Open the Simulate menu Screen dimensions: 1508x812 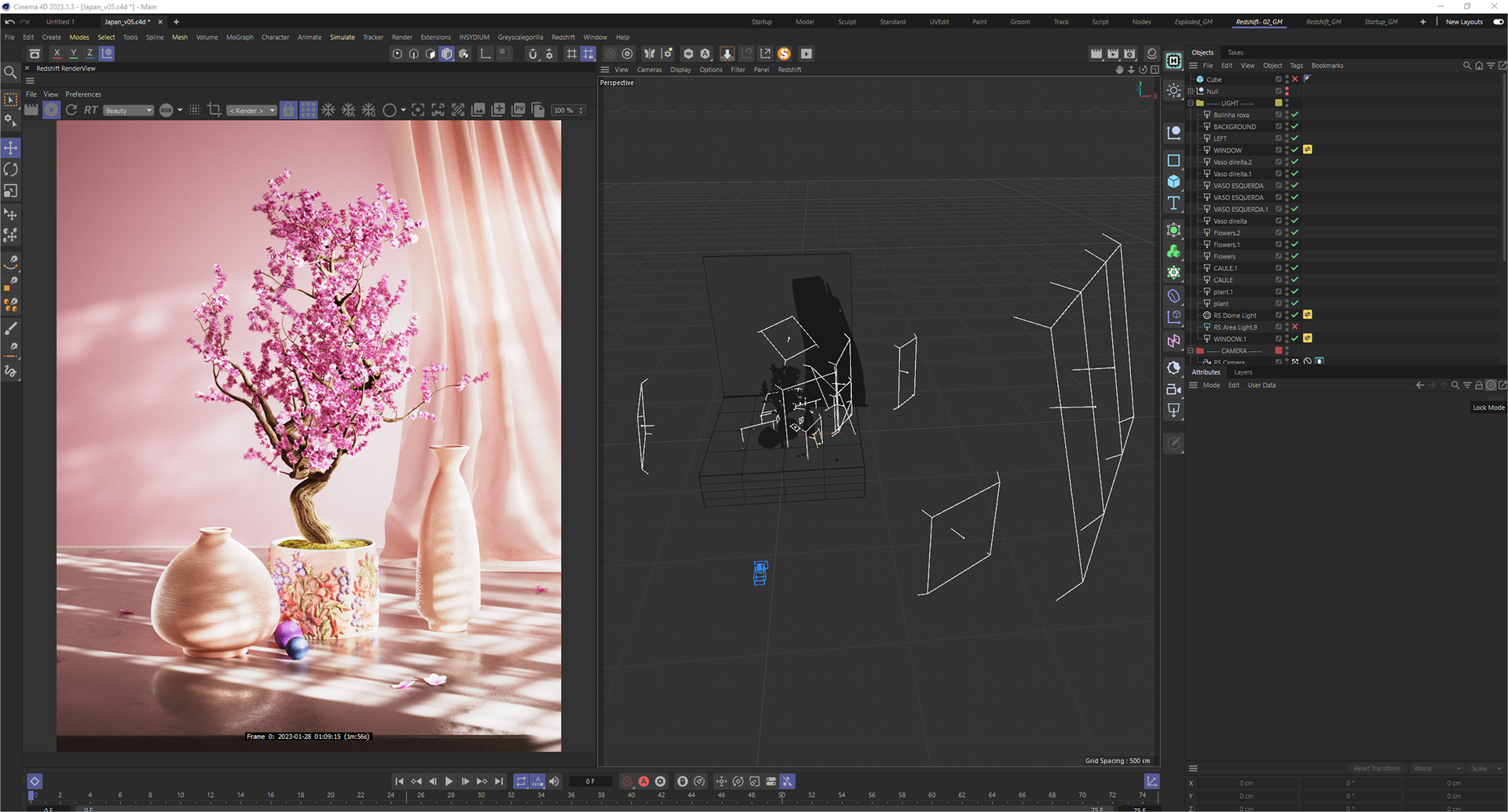tap(342, 37)
